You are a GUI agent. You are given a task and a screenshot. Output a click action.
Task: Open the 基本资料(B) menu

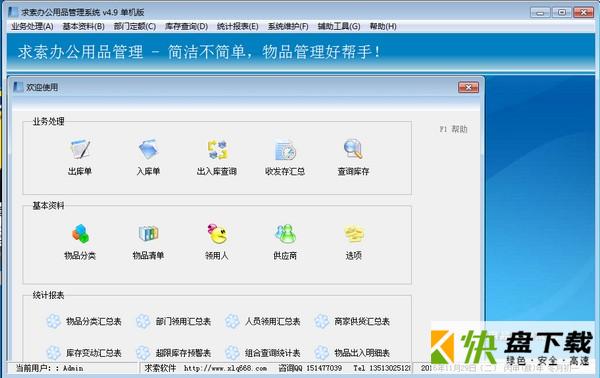click(x=83, y=26)
